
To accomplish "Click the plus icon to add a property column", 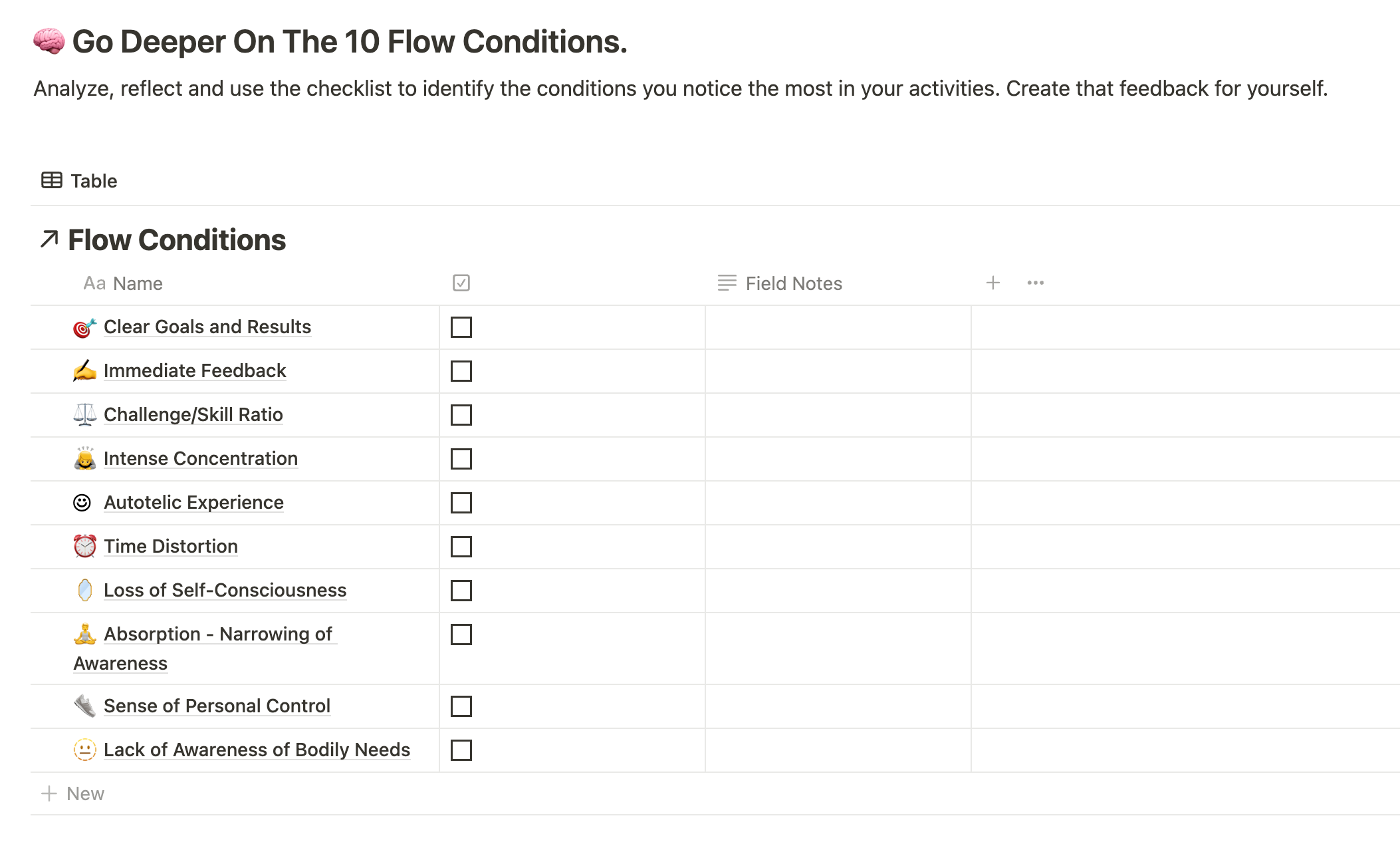I will point(992,283).
